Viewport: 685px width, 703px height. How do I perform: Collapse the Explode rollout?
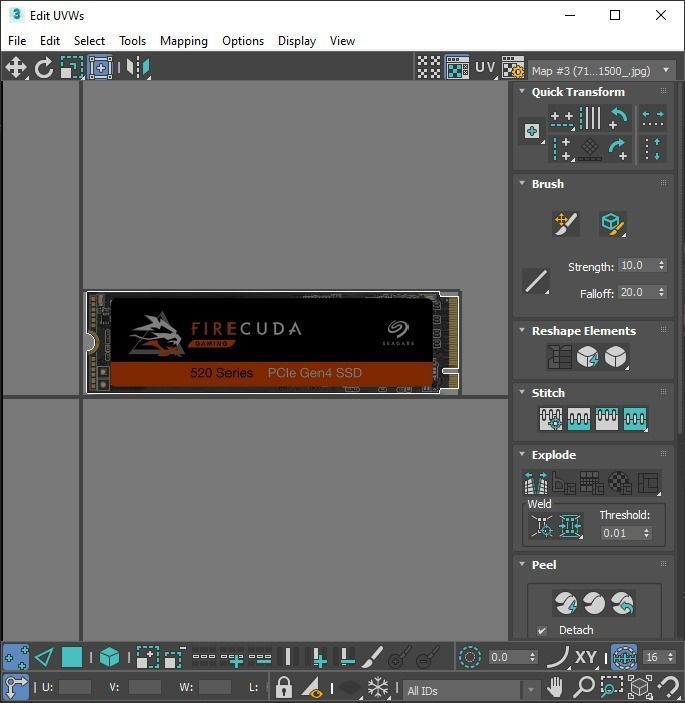tap(522, 454)
